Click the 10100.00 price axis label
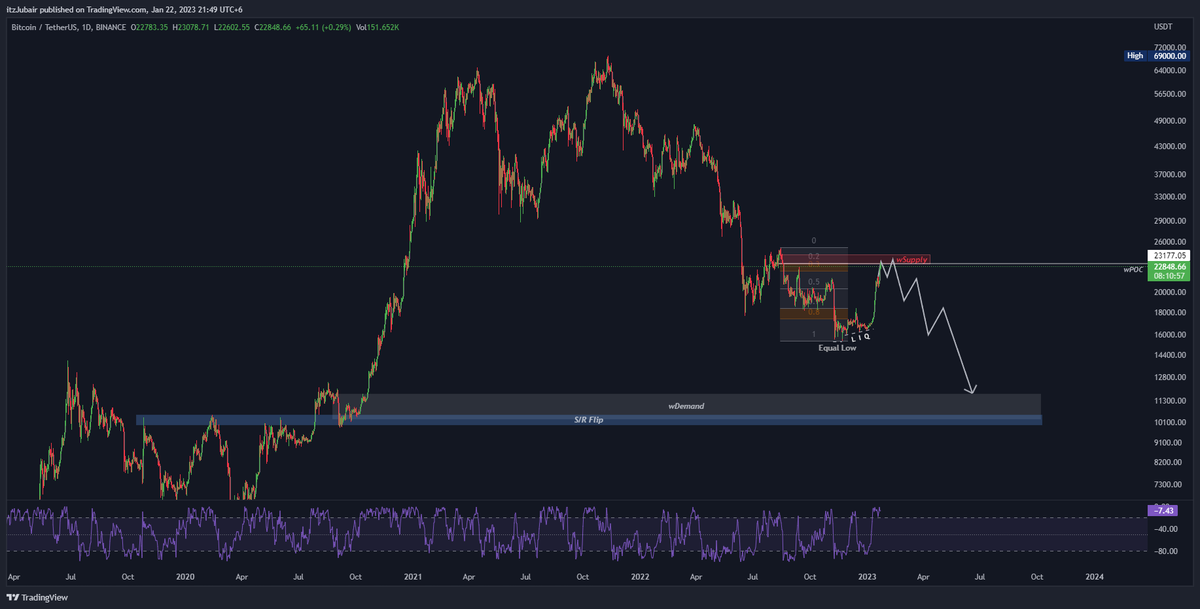 [x=1168, y=422]
